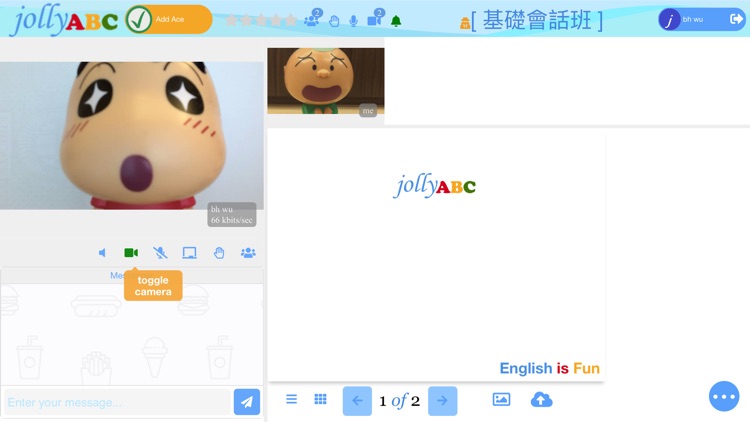Open the participants icon in the header
Viewport: 750px width, 422px height.
coord(313,18)
